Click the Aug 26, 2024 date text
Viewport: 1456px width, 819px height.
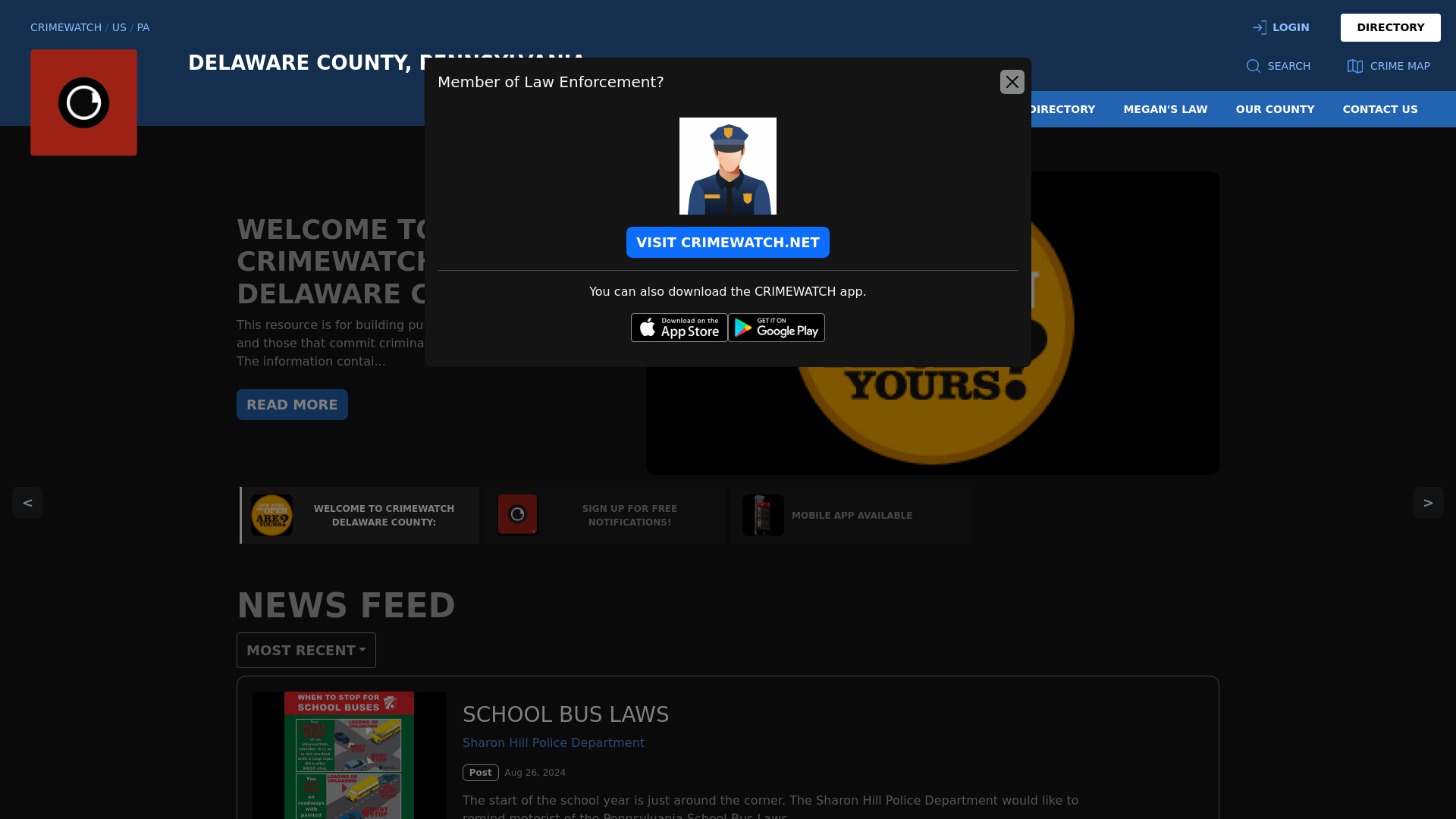click(x=535, y=773)
